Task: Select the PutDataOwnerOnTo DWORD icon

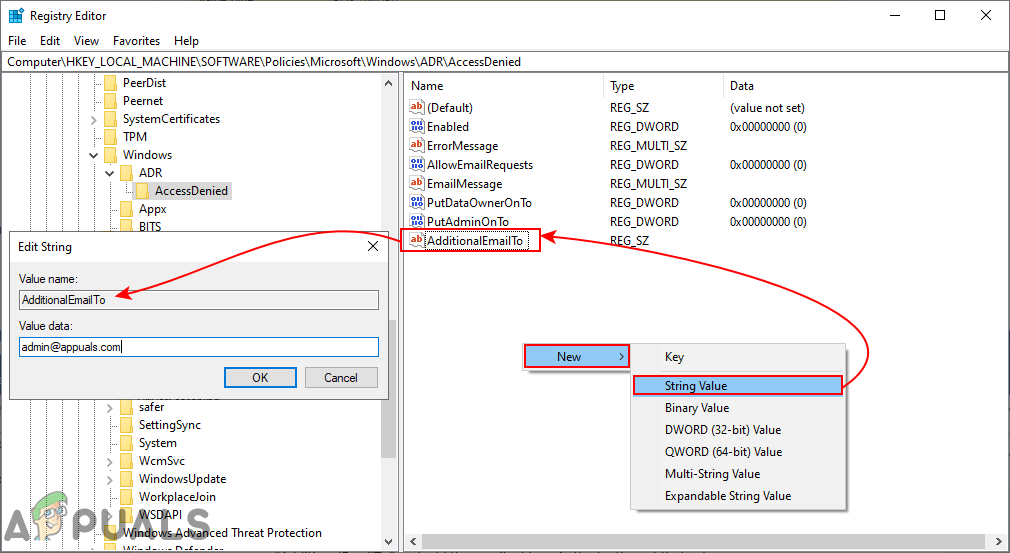Action: 417,202
